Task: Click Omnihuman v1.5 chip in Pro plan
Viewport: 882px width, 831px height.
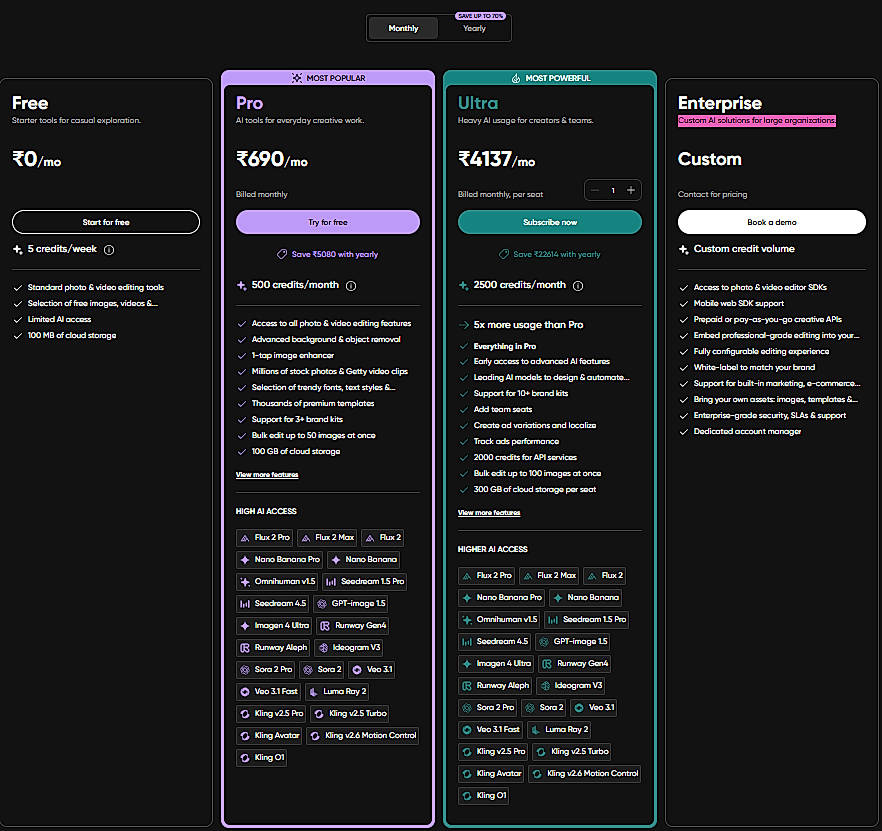Action: [x=277, y=581]
